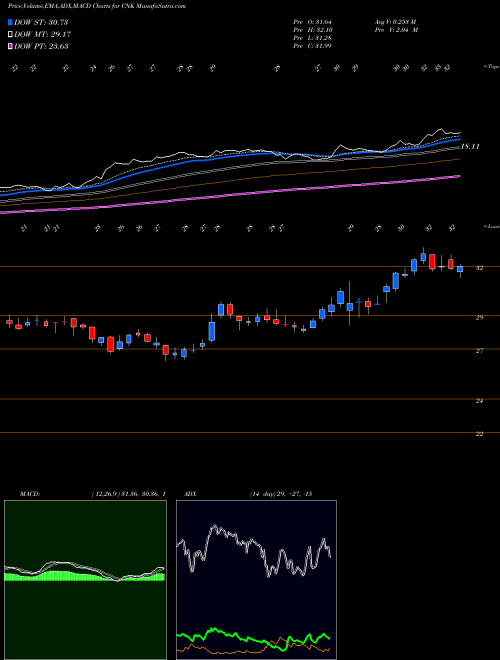Click the white DOW MT legend swatch
The height and width of the screenshot is (660, 500).
click(x=11, y=35)
